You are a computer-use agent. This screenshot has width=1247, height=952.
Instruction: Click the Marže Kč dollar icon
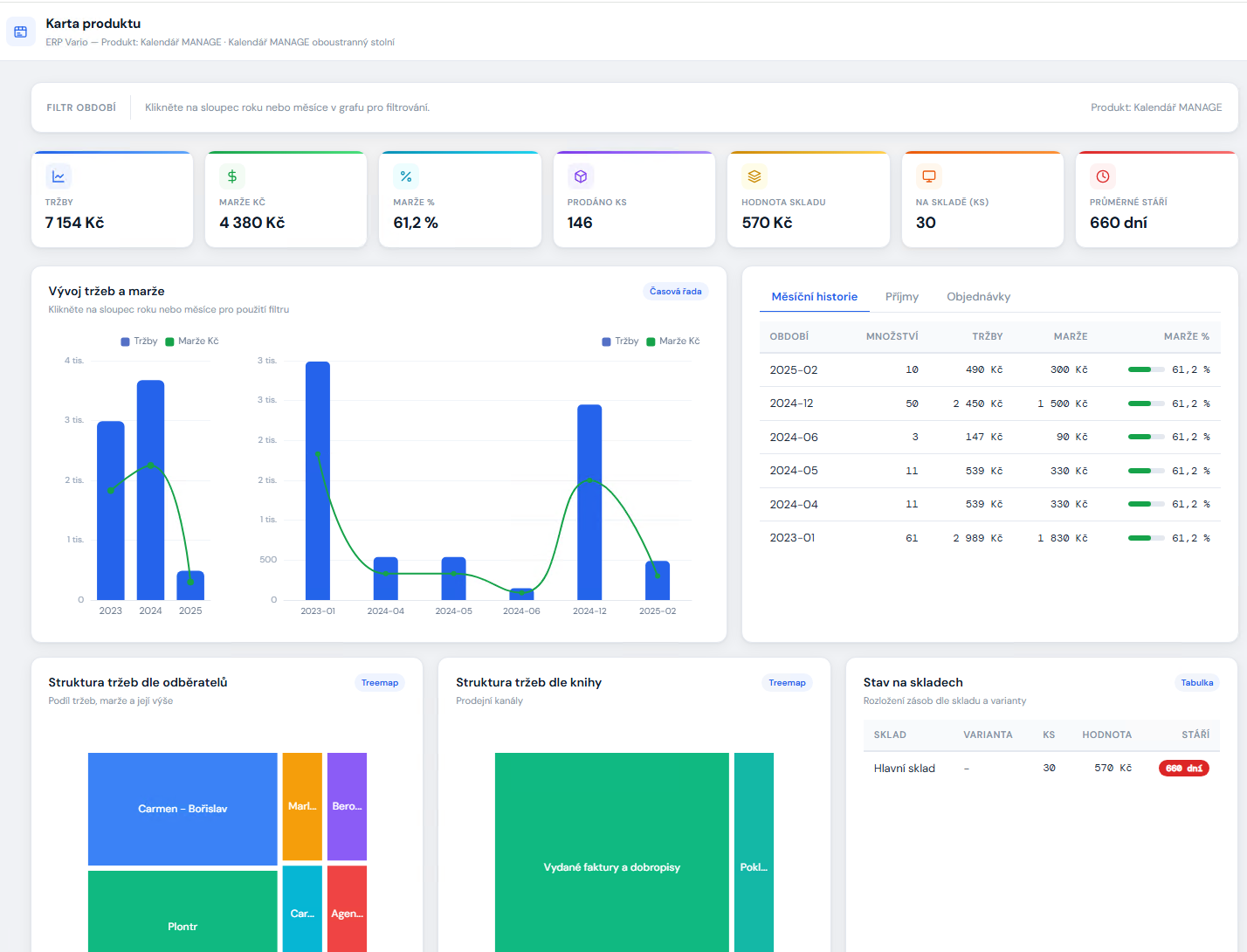coord(232,176)
